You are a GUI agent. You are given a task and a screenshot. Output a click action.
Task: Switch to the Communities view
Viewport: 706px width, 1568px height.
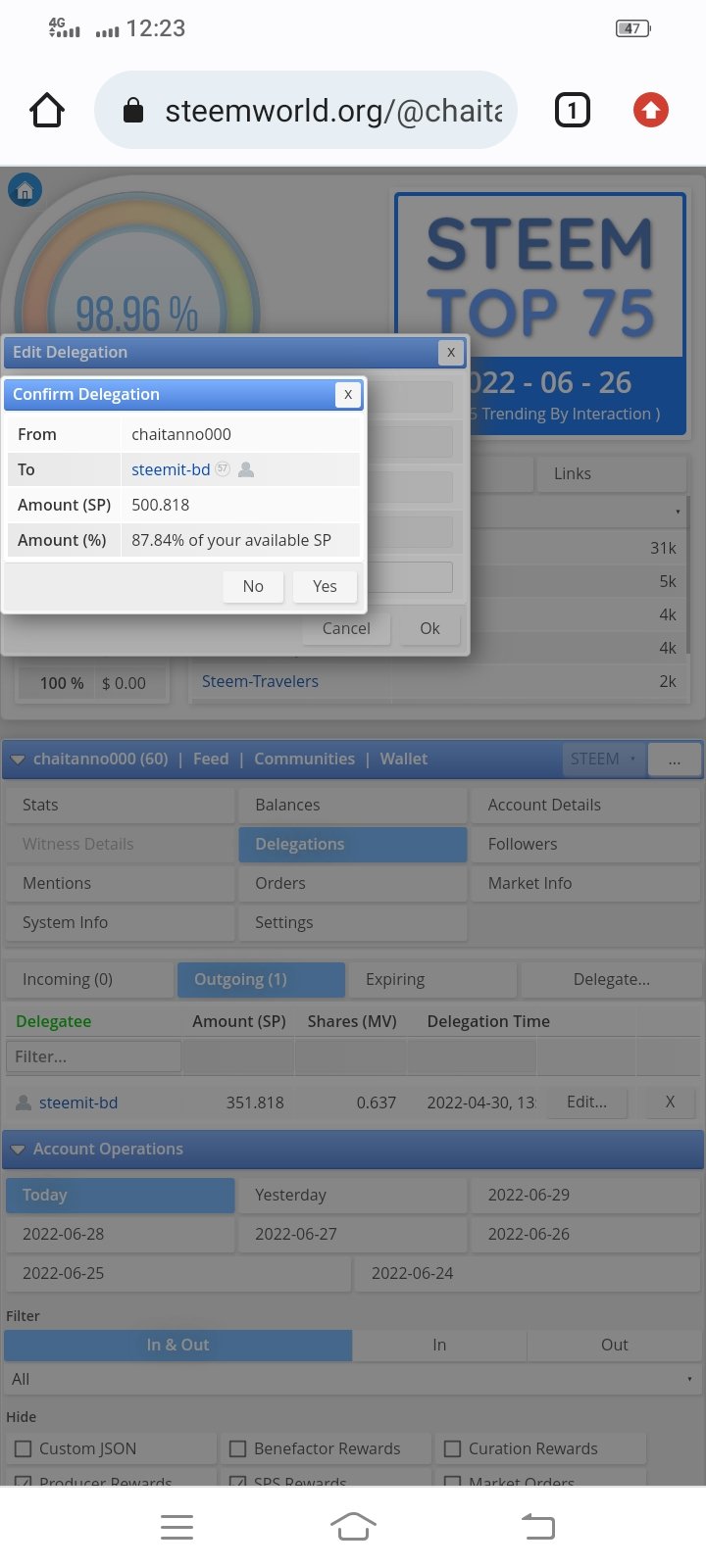coord(304,759)
